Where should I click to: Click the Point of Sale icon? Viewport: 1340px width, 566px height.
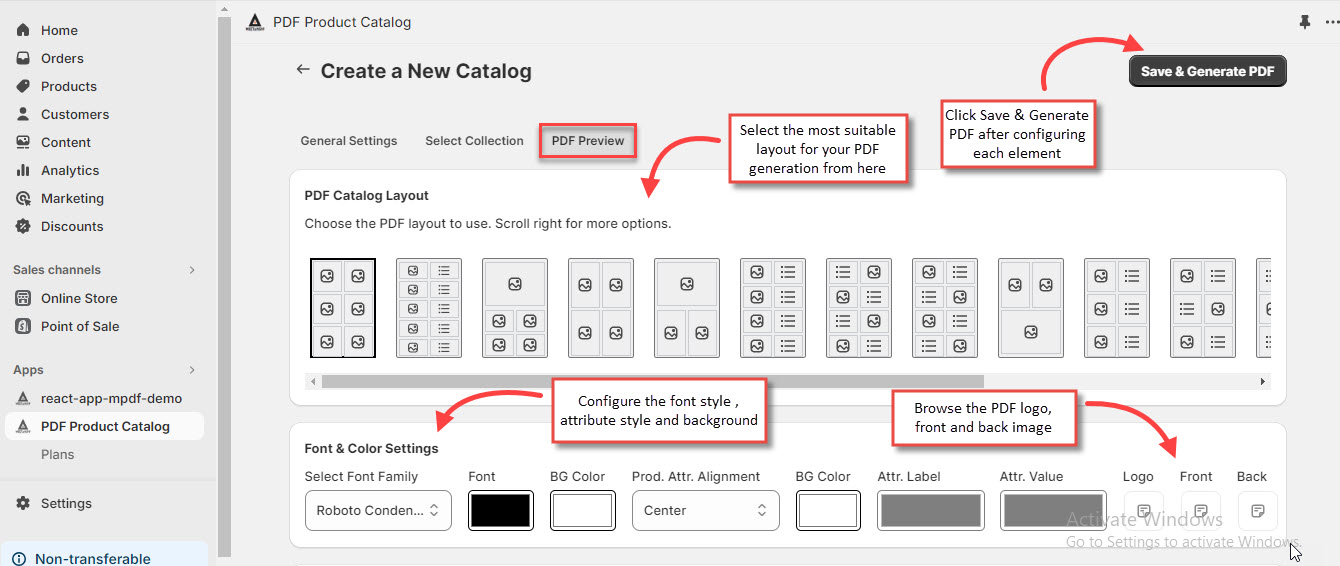pyautogui.click(x=23, y=326)
